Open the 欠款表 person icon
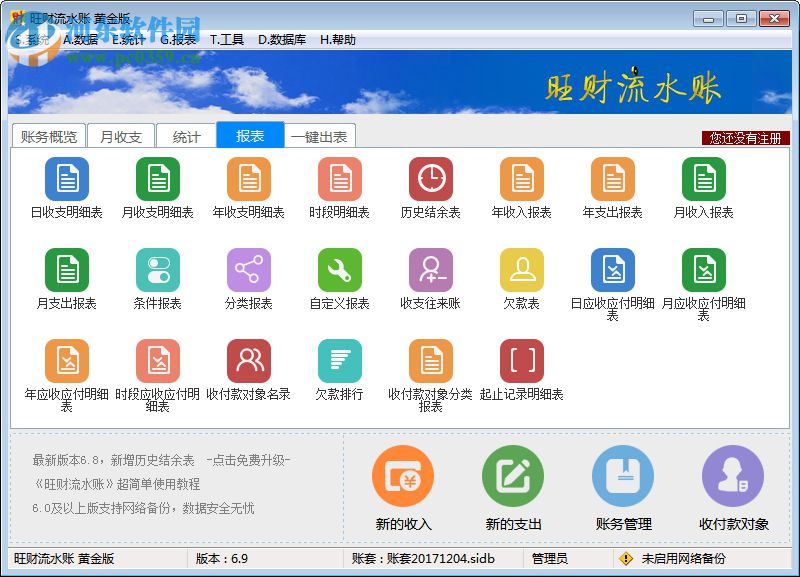 pos(521,270)
